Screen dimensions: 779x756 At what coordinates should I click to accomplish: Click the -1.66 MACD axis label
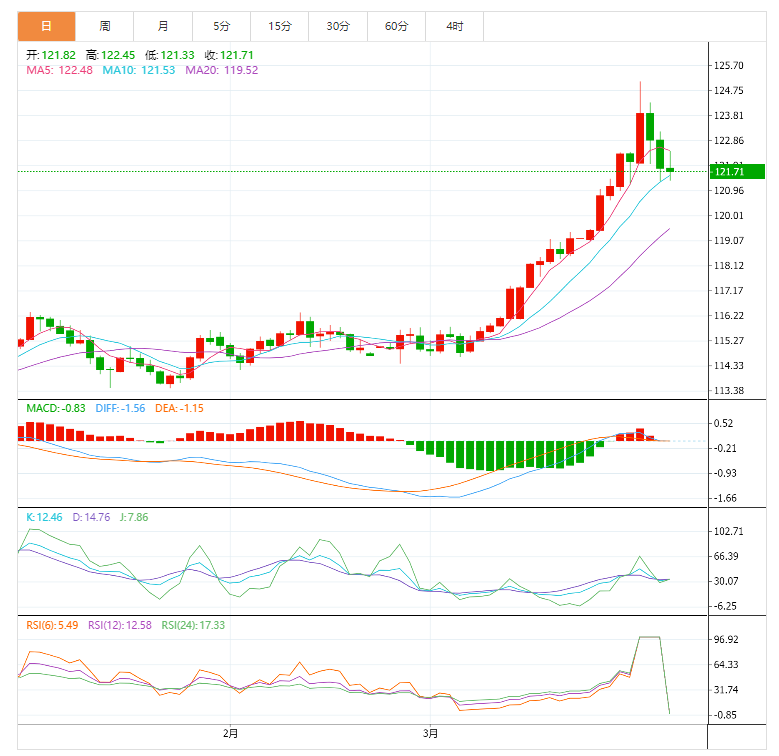[725, 498]
